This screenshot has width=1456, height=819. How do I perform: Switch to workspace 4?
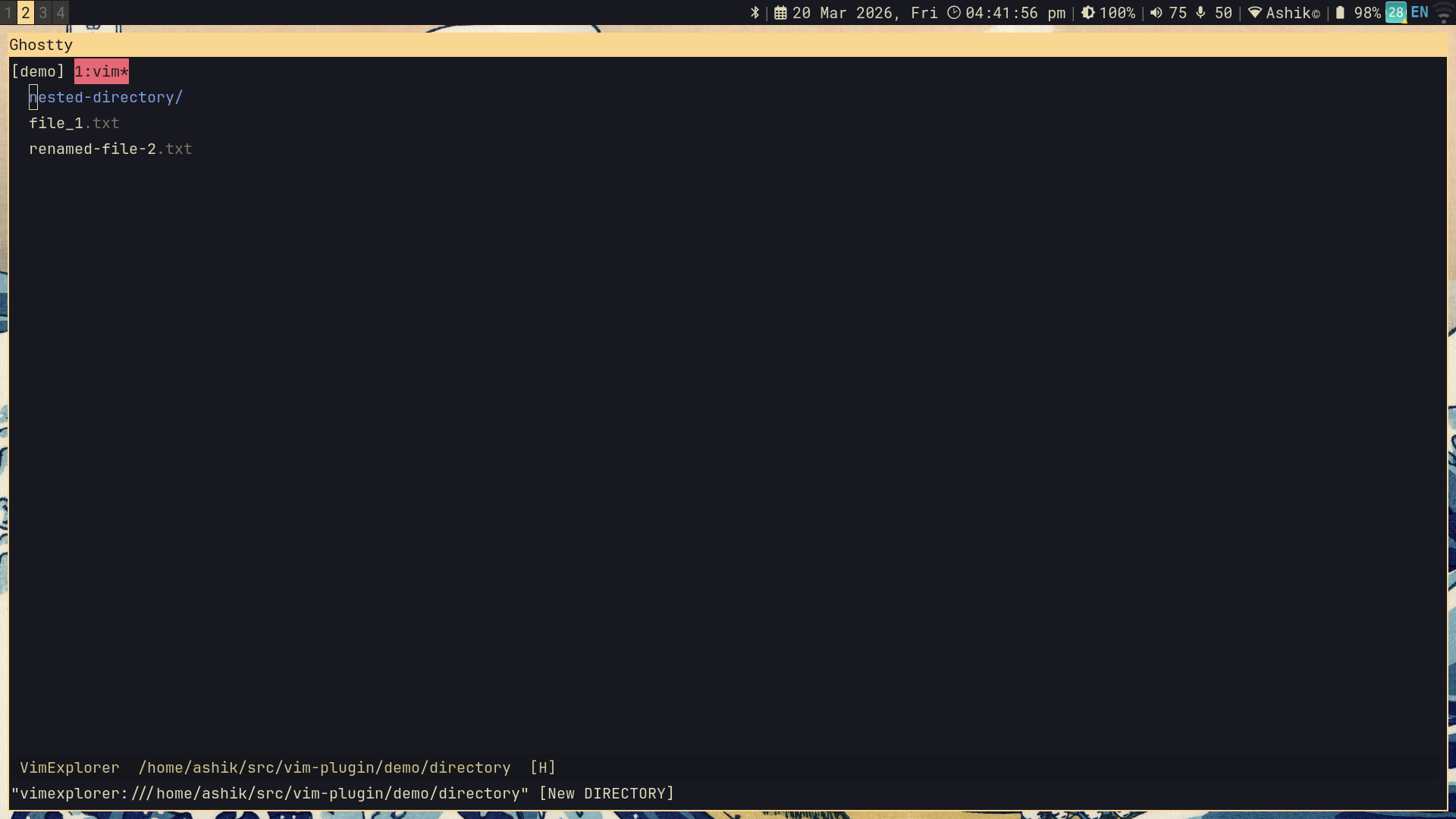click(61, 13)
